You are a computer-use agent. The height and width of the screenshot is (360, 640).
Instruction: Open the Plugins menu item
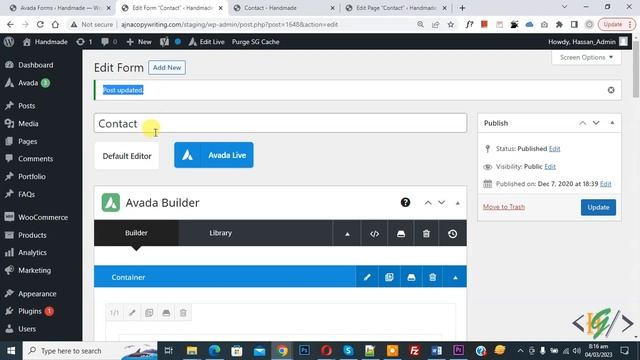click(30, 311)
